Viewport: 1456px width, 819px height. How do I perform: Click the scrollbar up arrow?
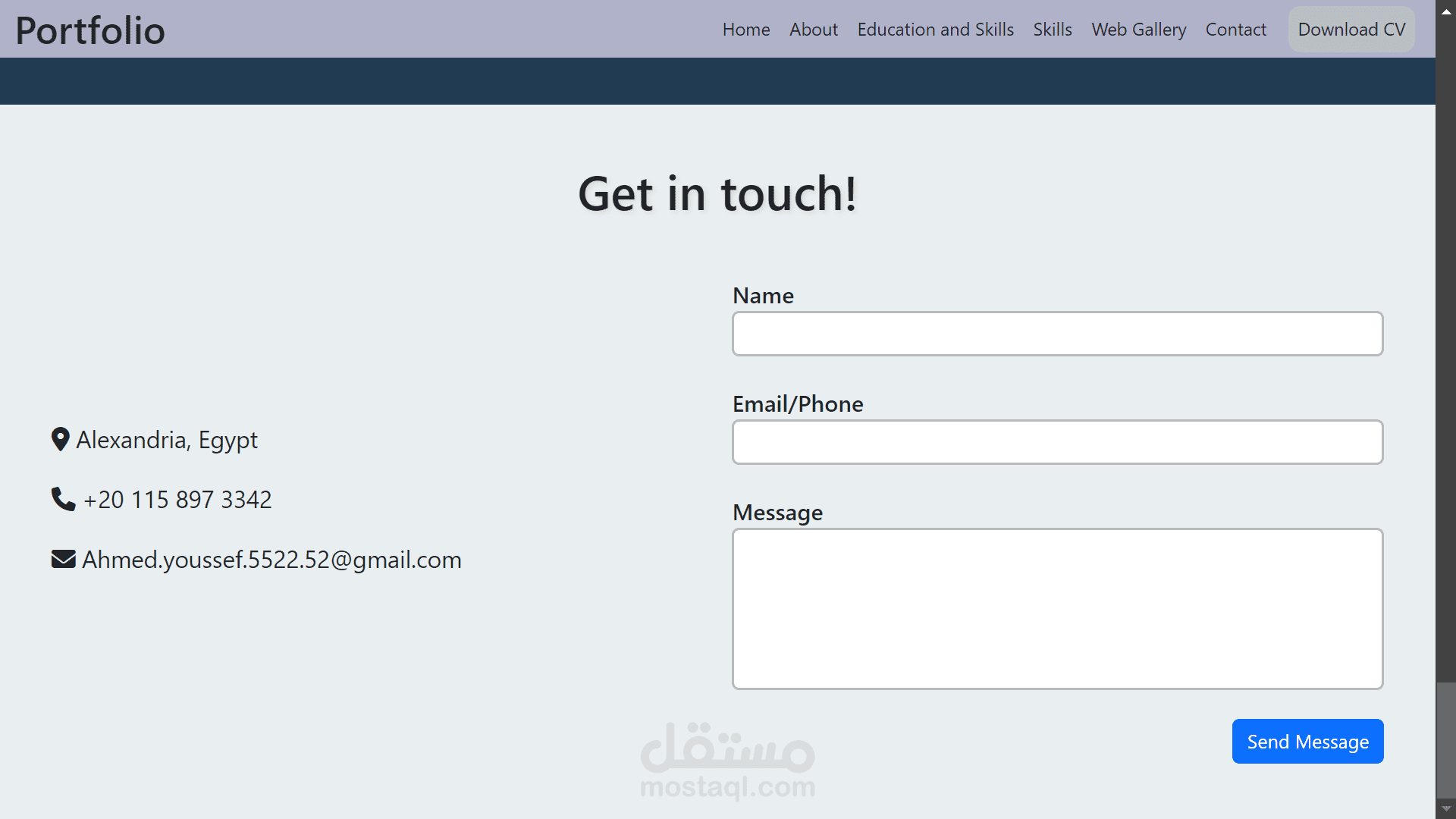click(x=1446, y=11)
